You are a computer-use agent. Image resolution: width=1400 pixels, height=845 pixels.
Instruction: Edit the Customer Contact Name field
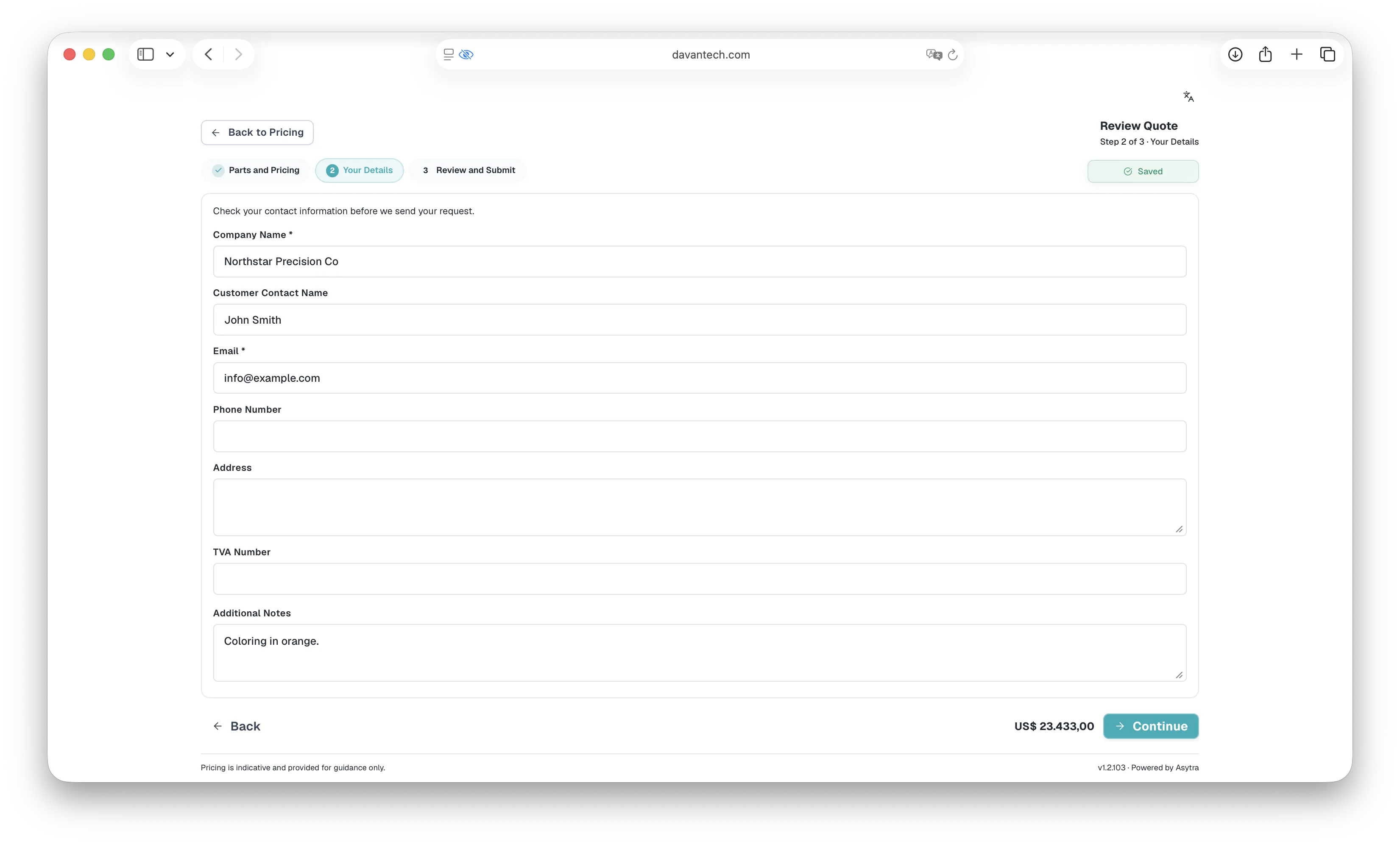click(x=700, y=319)
